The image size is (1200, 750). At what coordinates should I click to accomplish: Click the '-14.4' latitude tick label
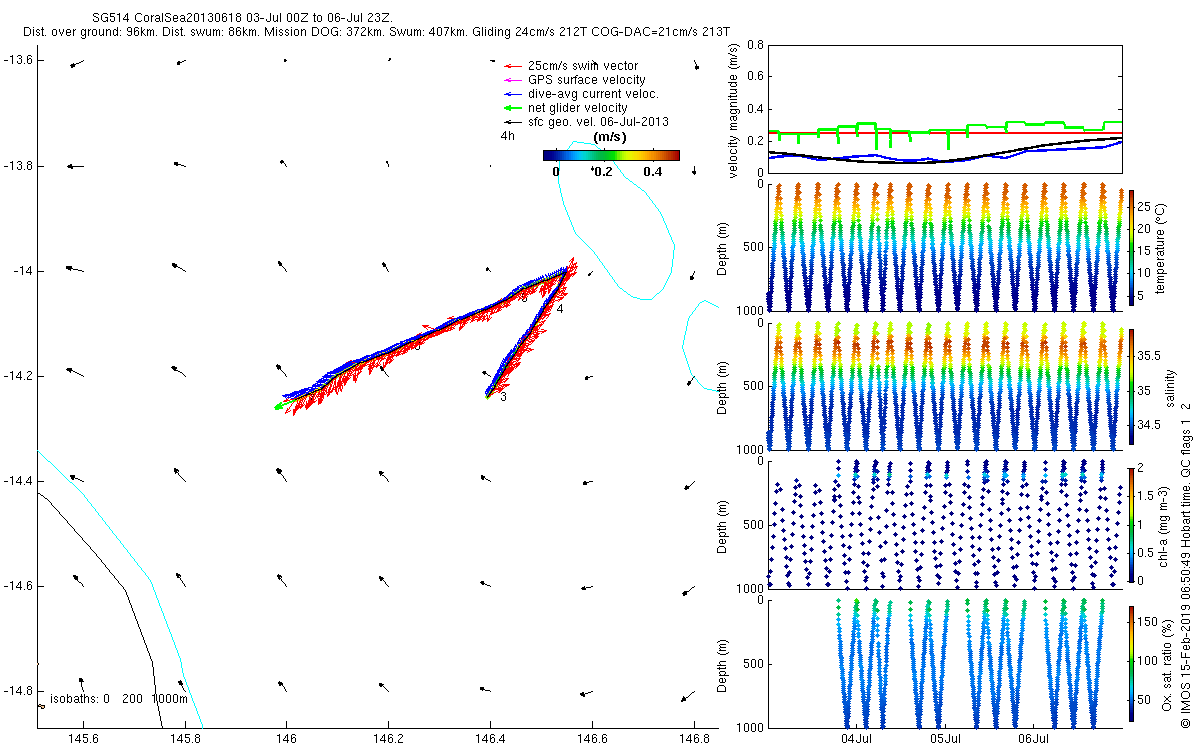click(x=17, y=481)
